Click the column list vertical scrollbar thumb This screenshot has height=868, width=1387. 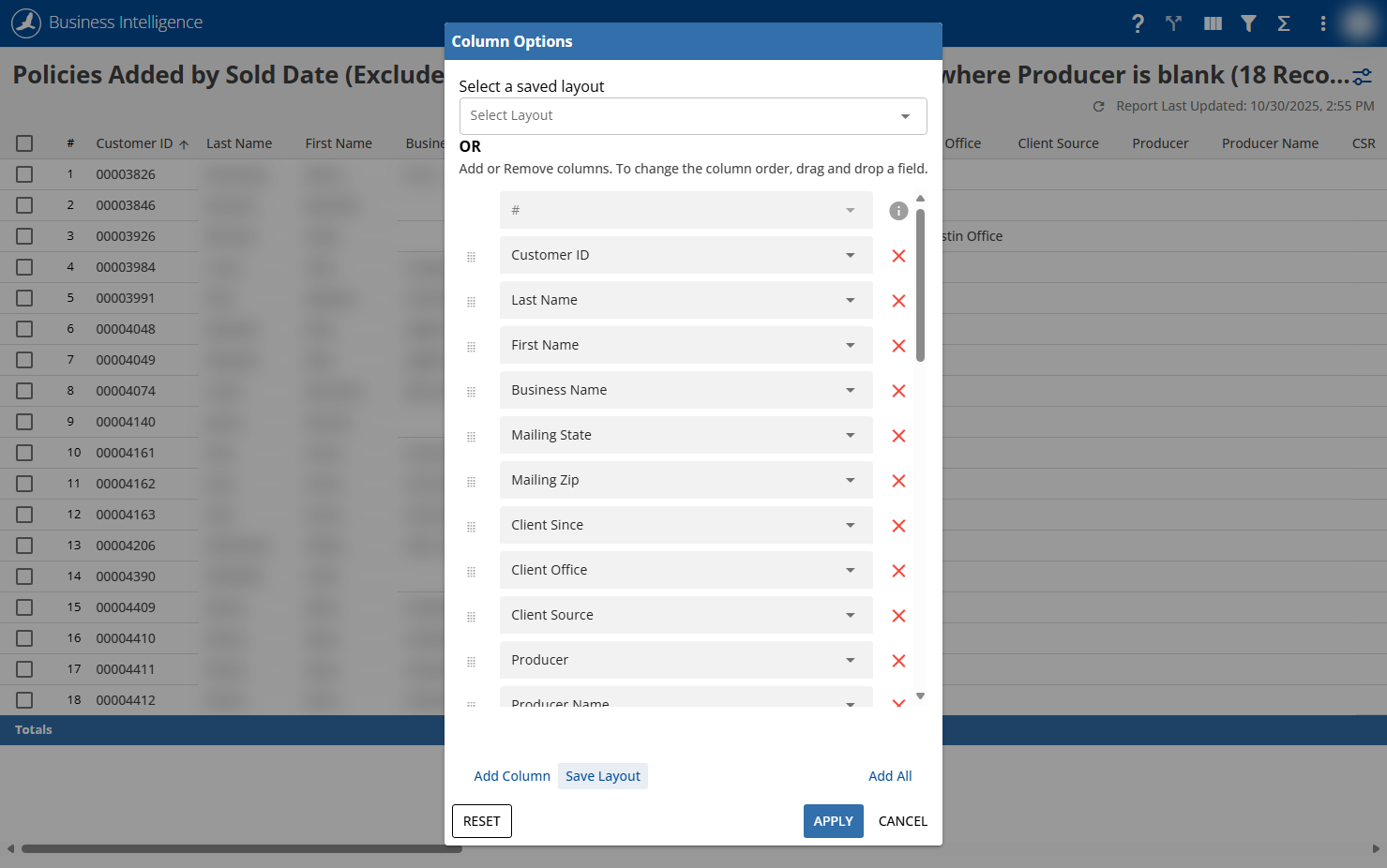[x=921, y=285]
